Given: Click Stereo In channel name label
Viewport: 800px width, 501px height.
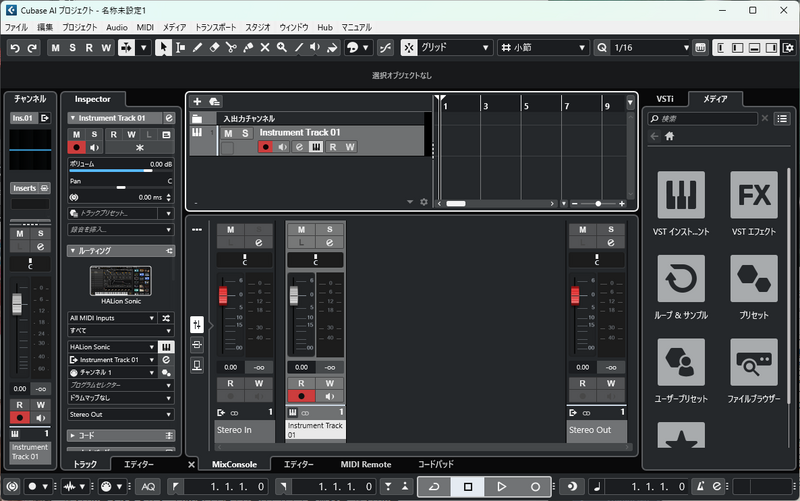Looking at the screenshot, I should (x=244, y=430).
